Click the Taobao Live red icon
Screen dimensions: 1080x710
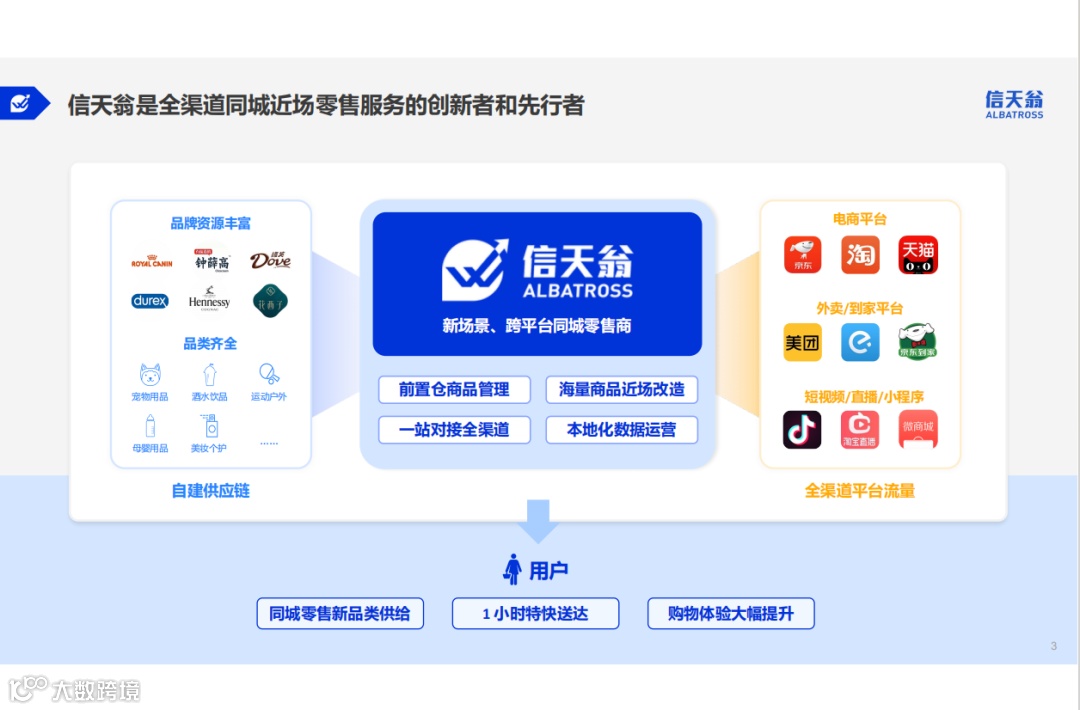(860, 430)
